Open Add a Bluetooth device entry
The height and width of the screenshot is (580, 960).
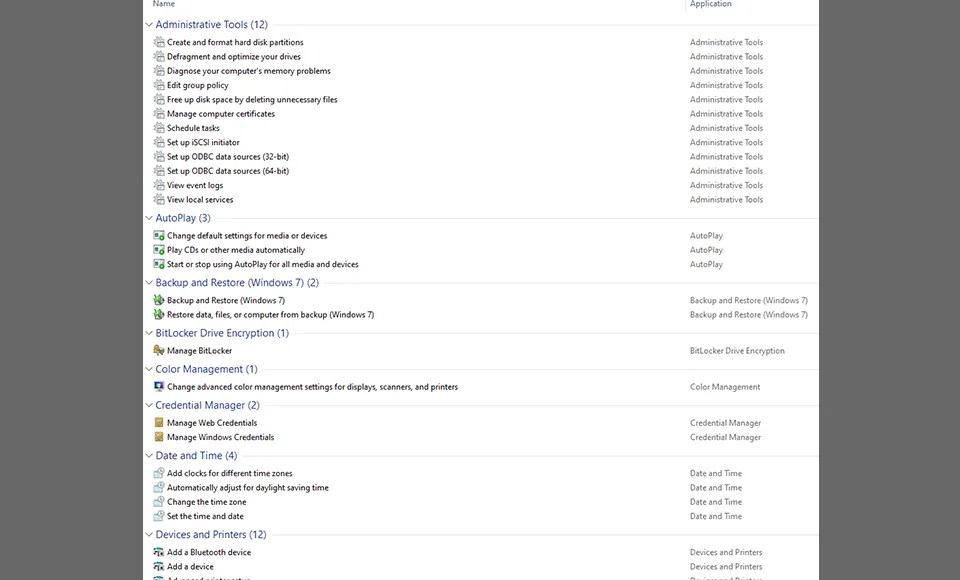[x=209, y=552]
